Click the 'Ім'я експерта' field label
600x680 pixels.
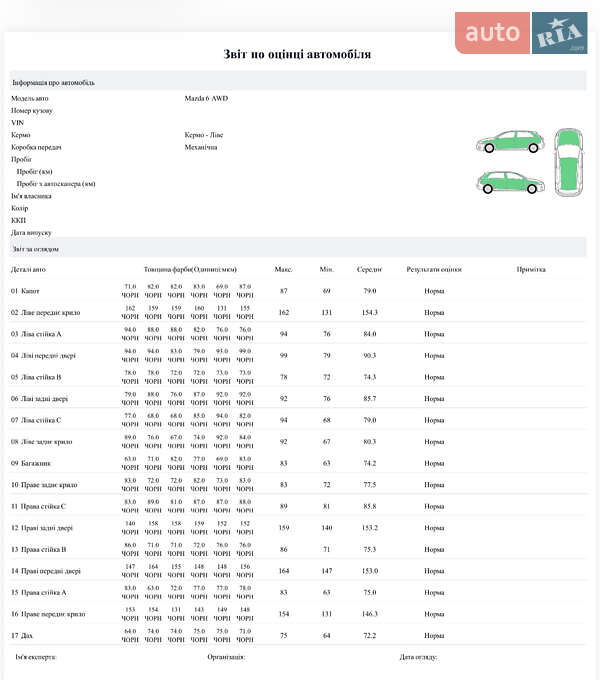tap(36, 657)
